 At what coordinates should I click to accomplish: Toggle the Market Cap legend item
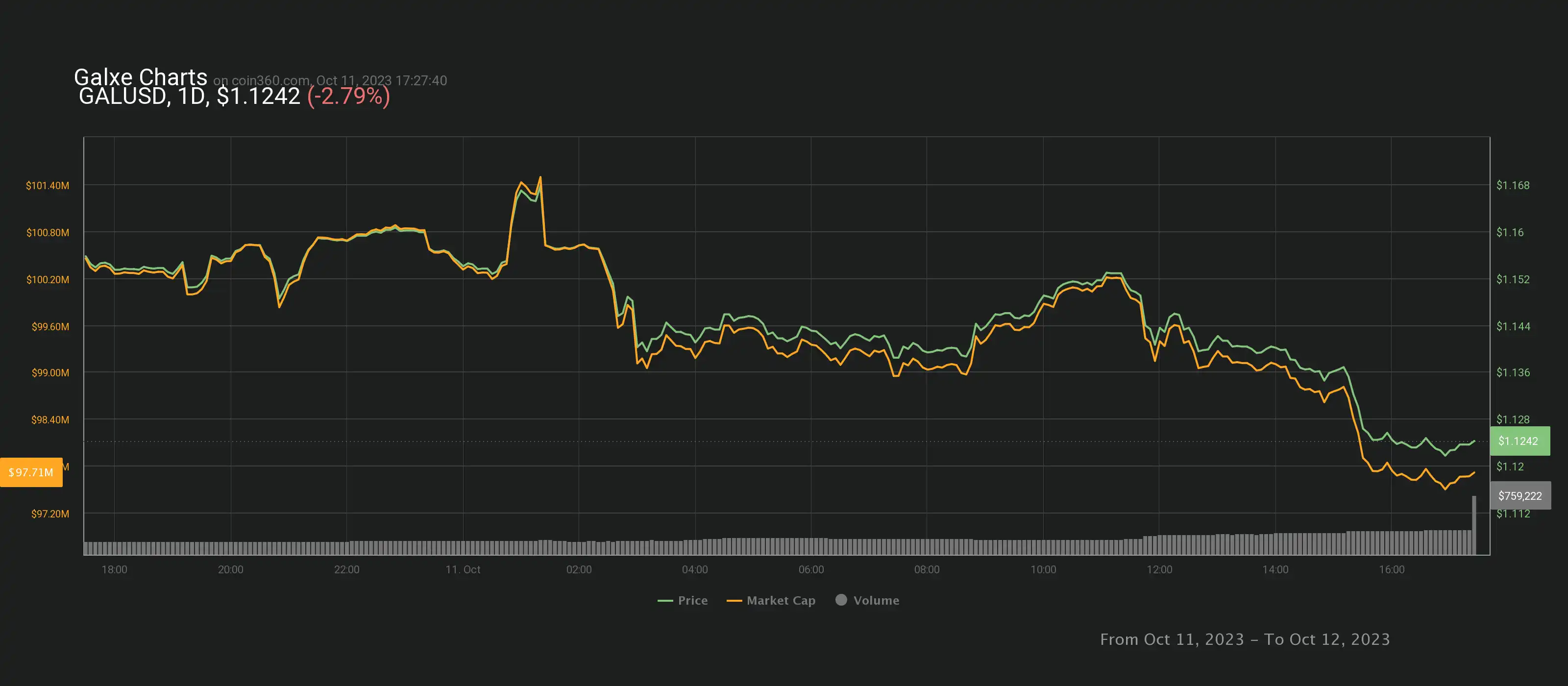click(x=781, y=600)
